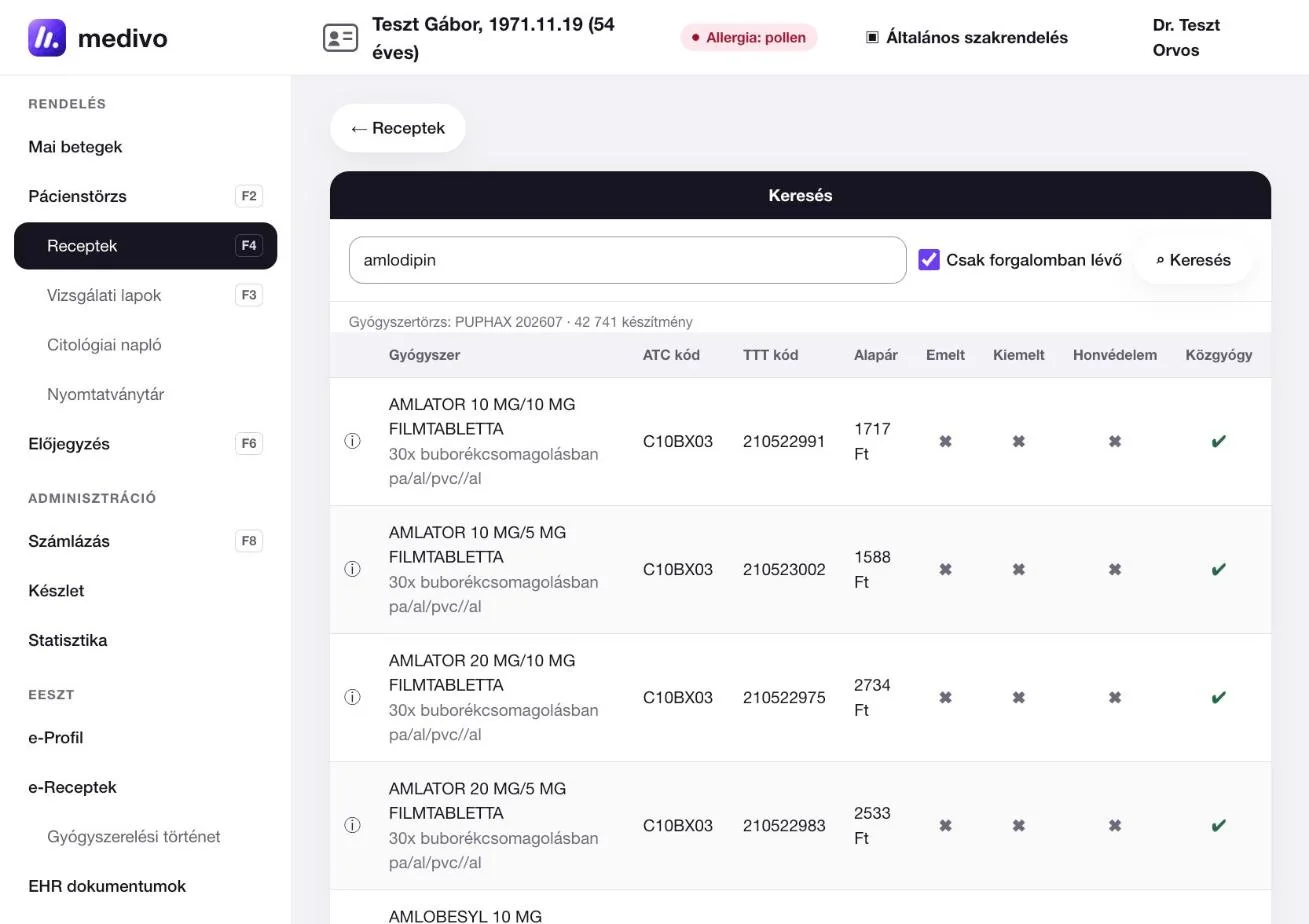Click Közgyógy checkmark in TTT 210523002 row
The width and height of the screenshot is (1309, 924).
[x=1218, y=569]
